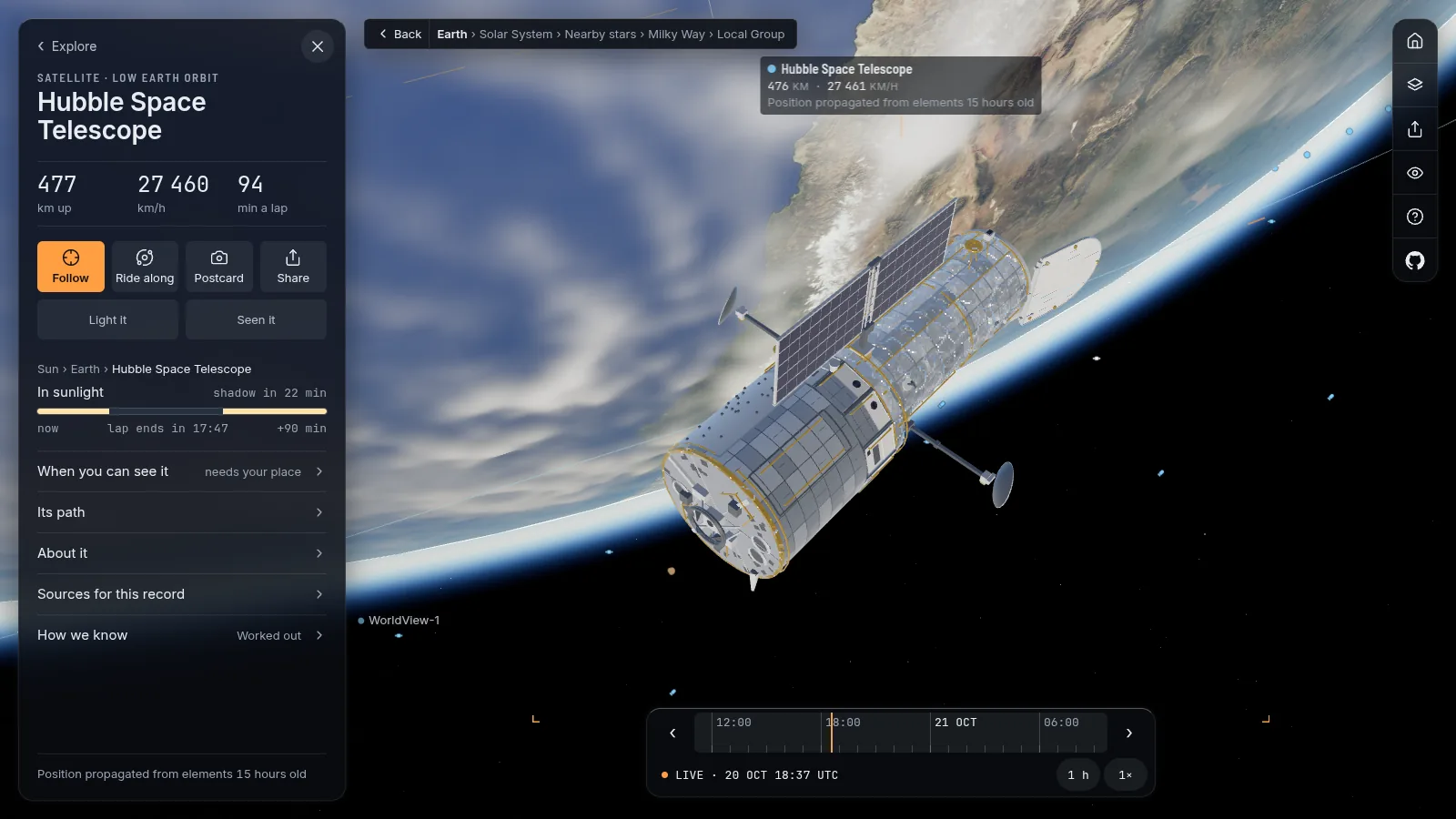The width and height of the screenshot is (1456, 819).
Task: Toggle the eye visibility icon in right sidebar
Action: 1414,173
